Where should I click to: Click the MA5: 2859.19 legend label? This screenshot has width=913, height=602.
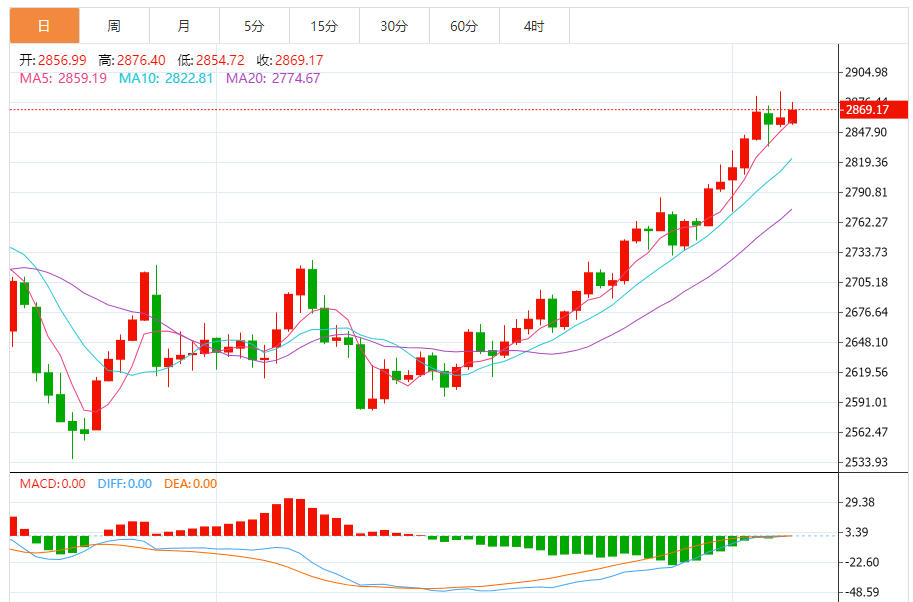[x=63, y=78]
